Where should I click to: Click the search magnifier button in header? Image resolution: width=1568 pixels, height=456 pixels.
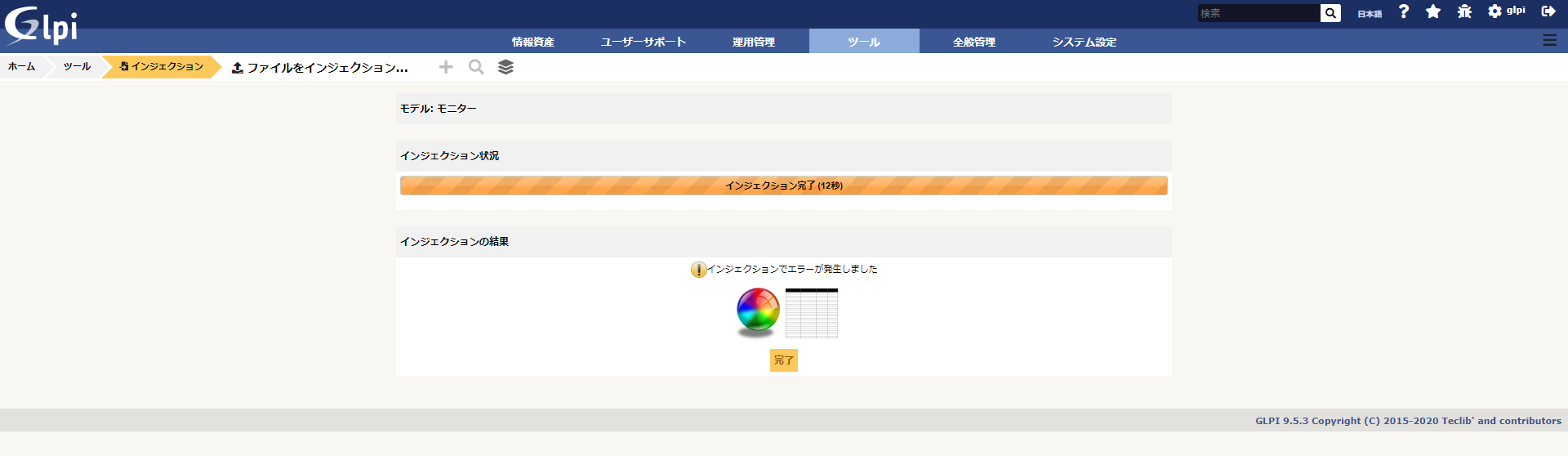pyautogui.click(x=1330, y=13)
